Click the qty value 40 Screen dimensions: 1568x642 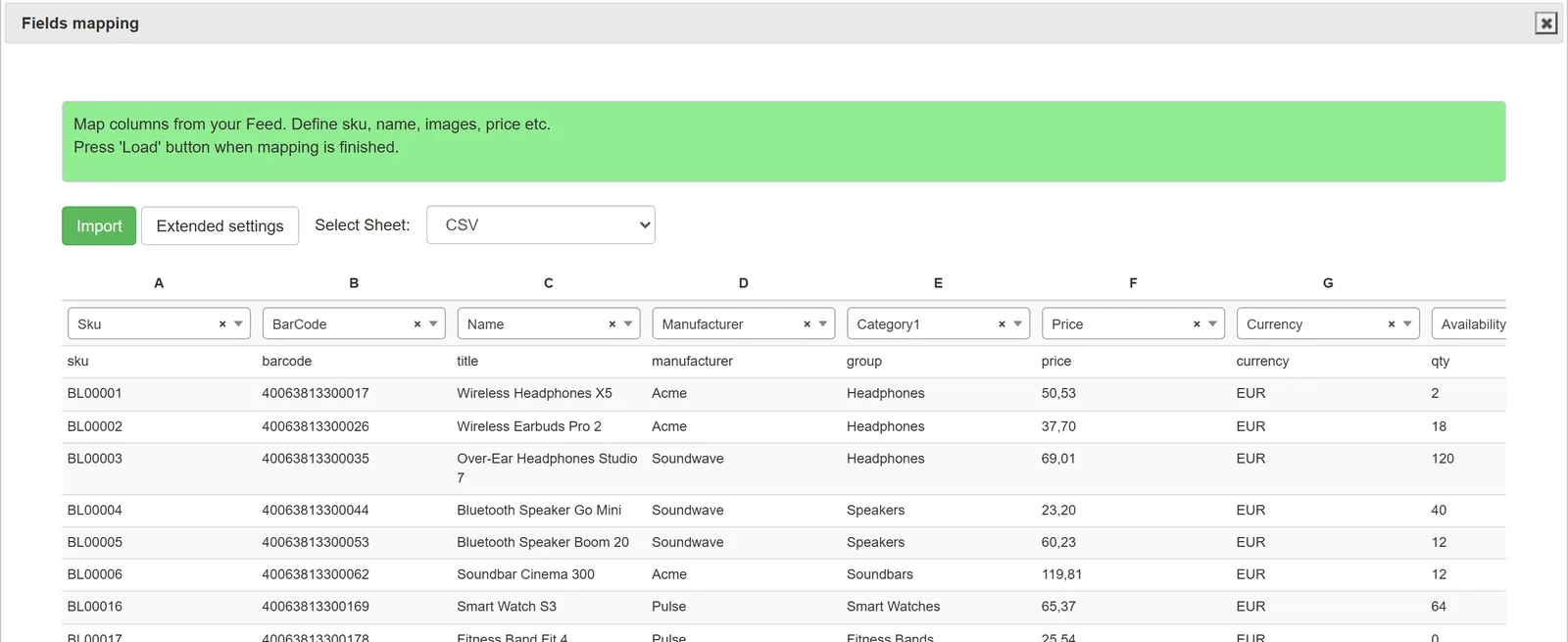pyautogui.click(x=1439, y=510)
